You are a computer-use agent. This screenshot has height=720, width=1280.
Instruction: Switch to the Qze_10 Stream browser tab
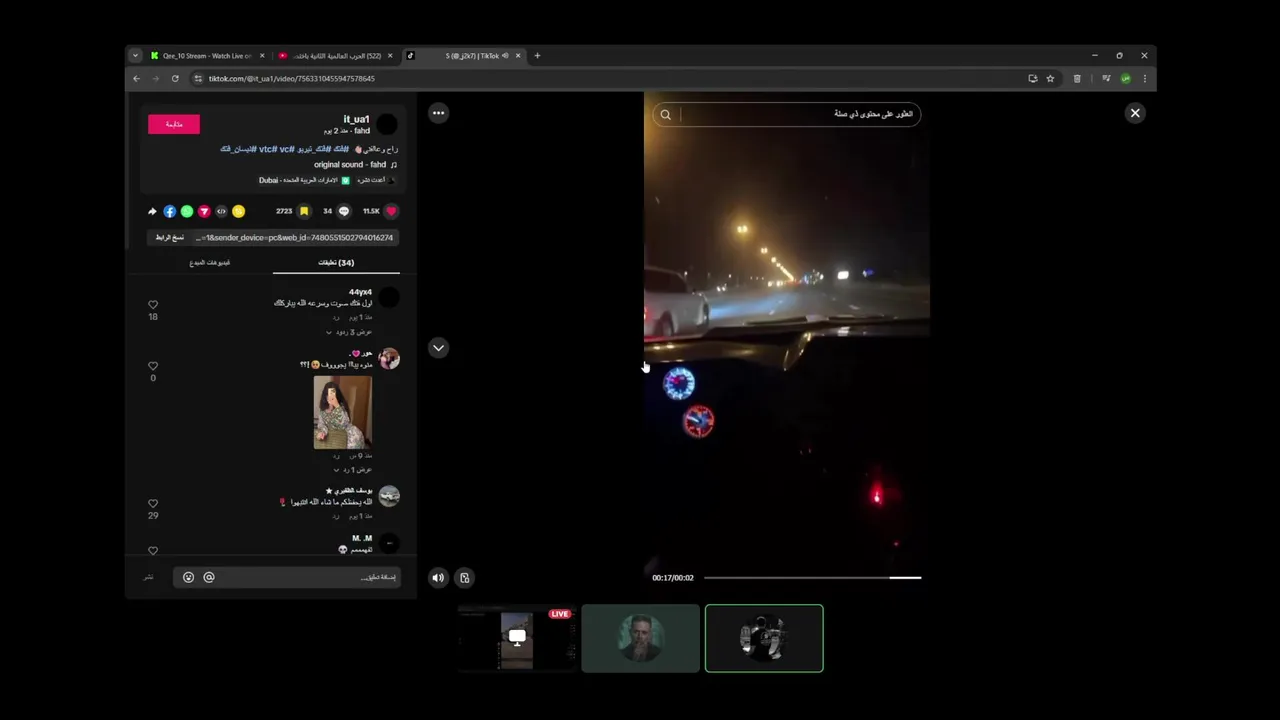pos(206,56)
